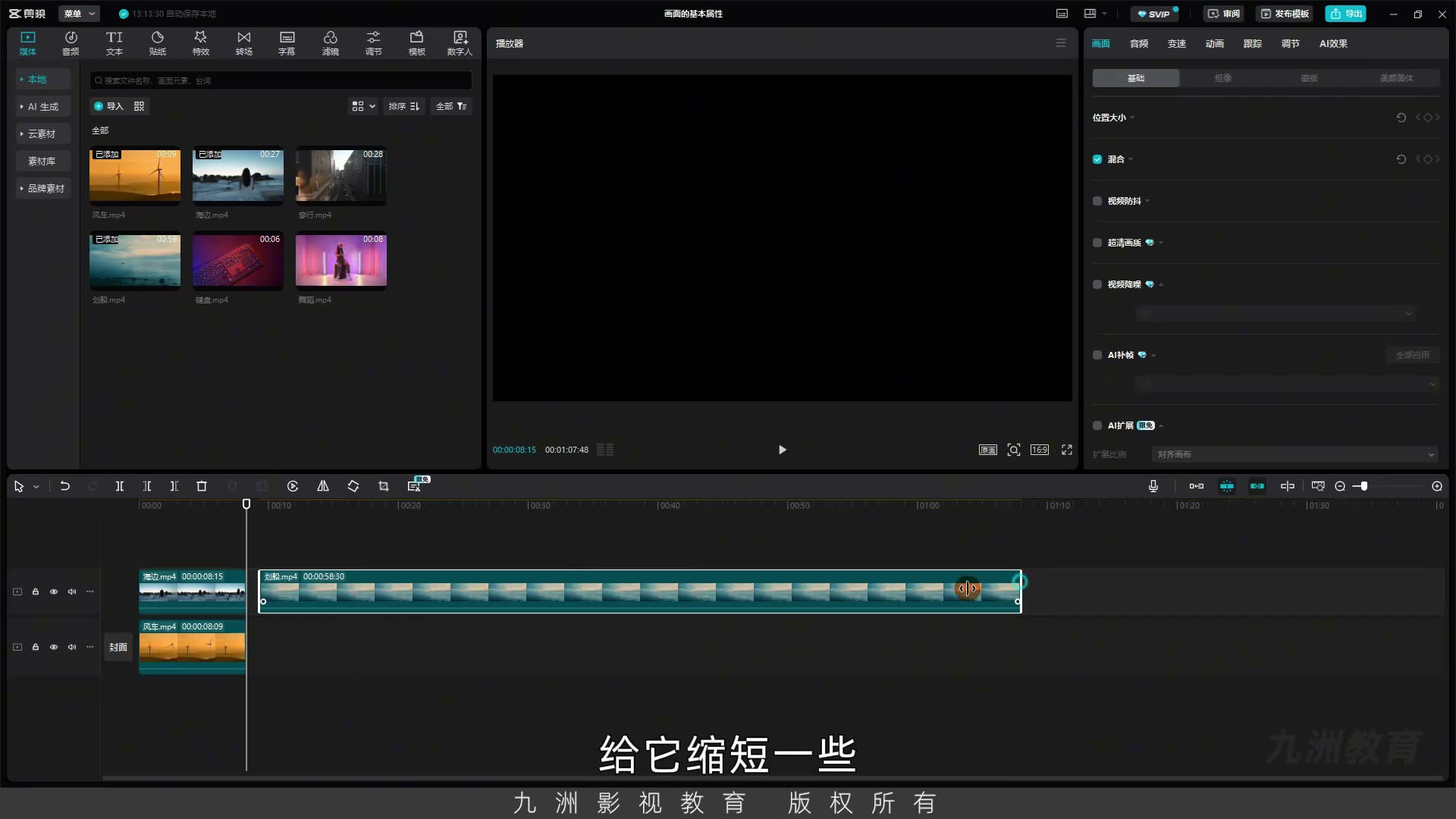Select the 舞蹈.mp4 thumbnail

click(341, 261)
